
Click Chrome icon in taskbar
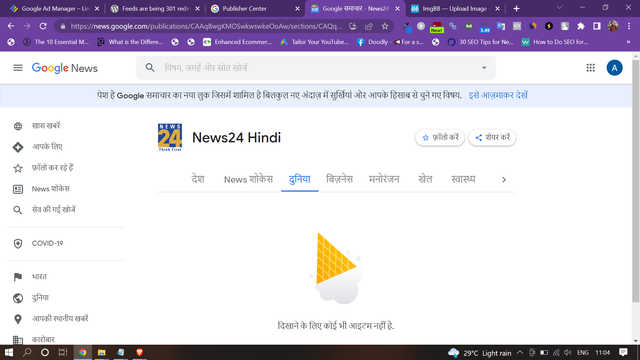pyautogui.click(x=82, y=352)
